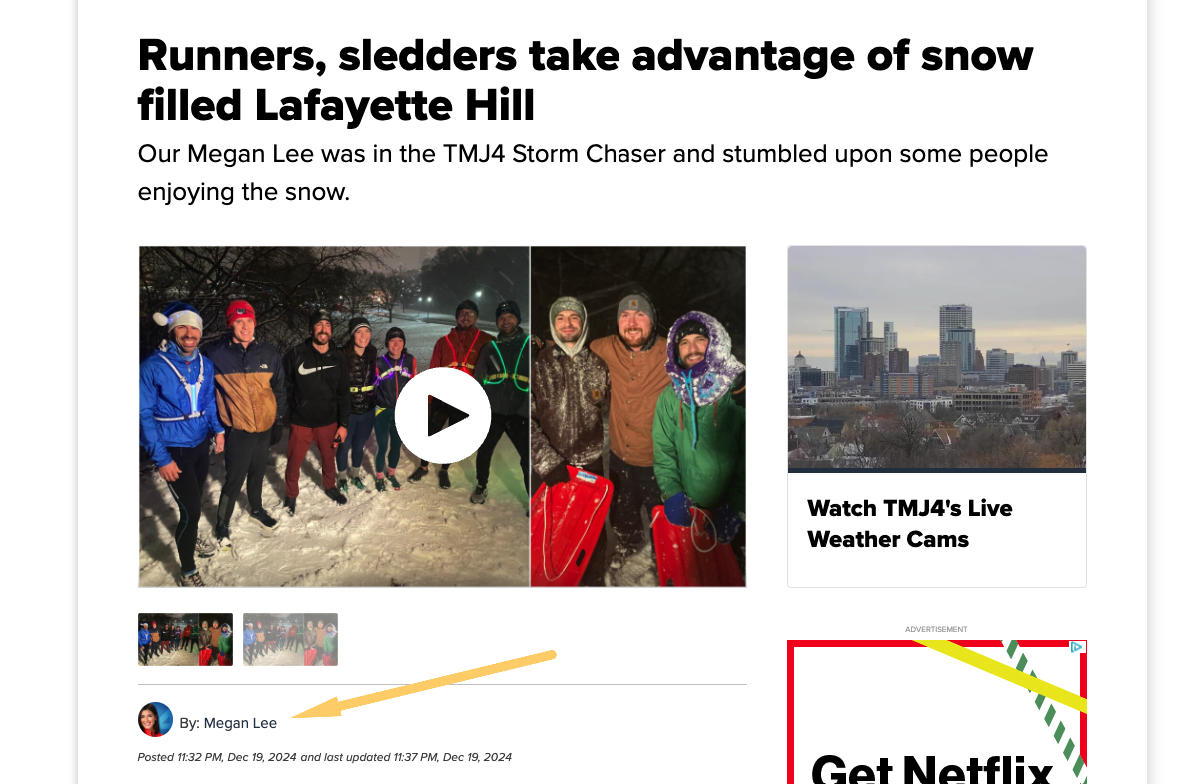Open Watch TMJ4's Live Weather Cams link
1179x784 pixels.
click(909, 524)
